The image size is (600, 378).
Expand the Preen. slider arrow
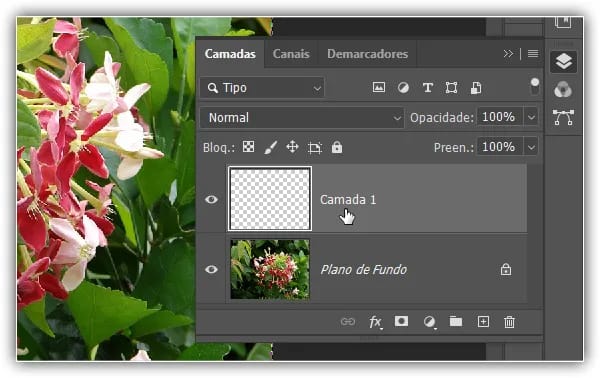pos(531,147)
